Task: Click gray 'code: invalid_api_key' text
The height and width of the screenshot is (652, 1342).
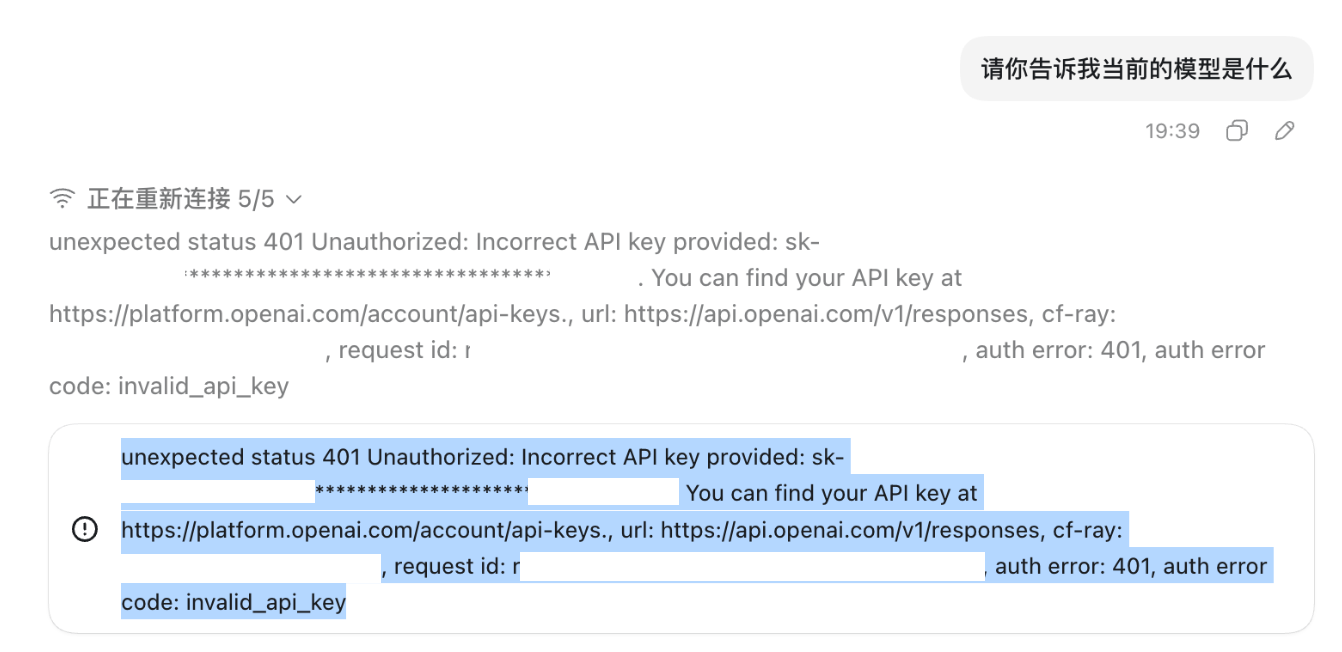Action: pos(169,386)
